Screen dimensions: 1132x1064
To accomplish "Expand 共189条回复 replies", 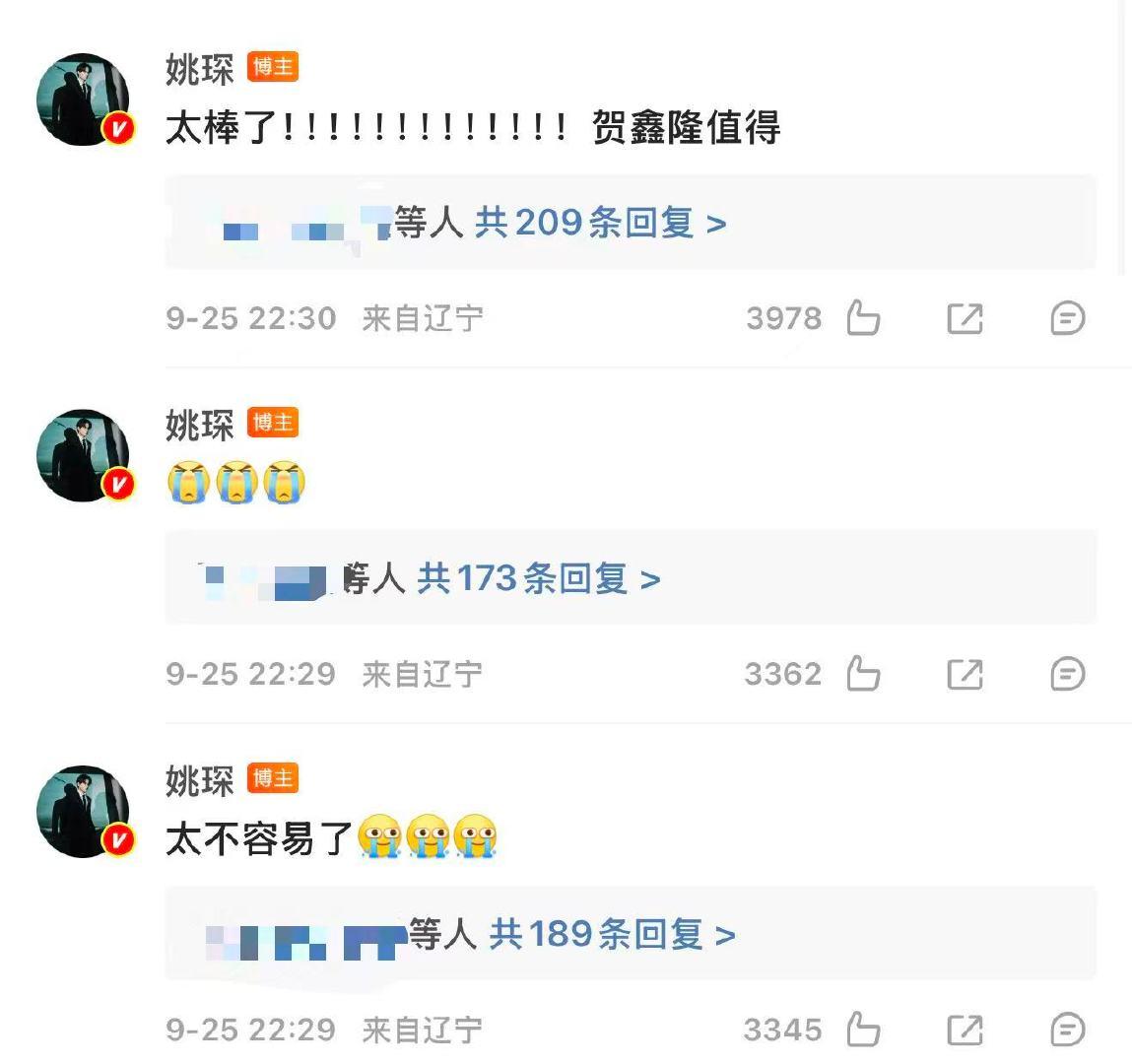I will tap(612, 934).
